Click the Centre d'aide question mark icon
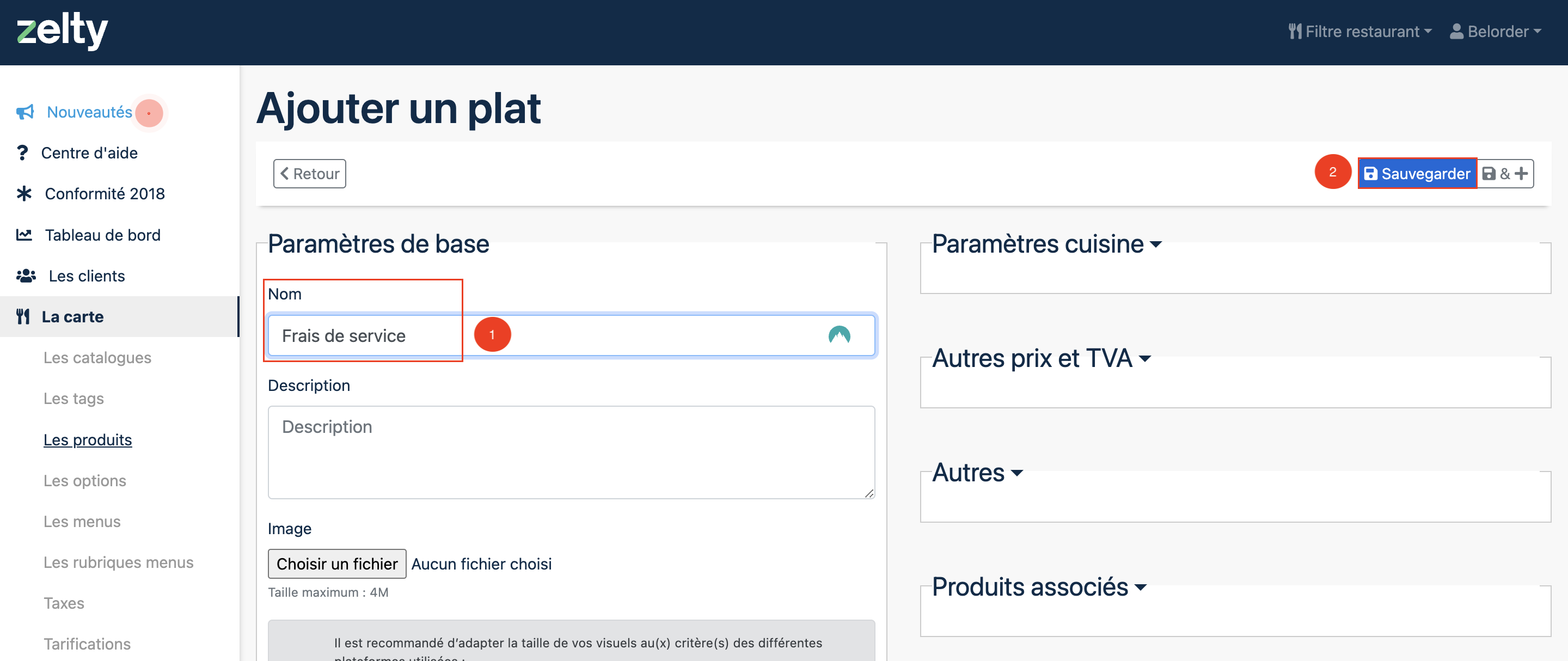 click(x=22, y=153)
